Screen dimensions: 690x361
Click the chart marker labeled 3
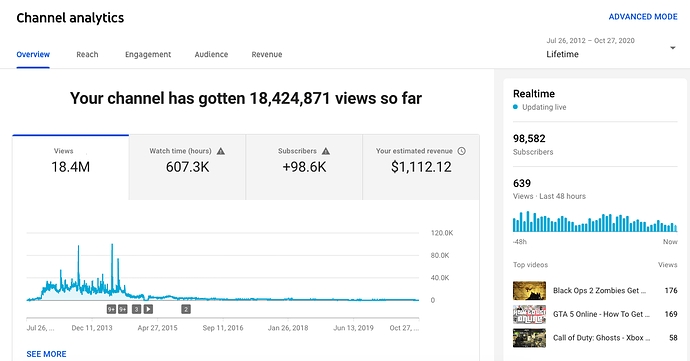[136, 309]
